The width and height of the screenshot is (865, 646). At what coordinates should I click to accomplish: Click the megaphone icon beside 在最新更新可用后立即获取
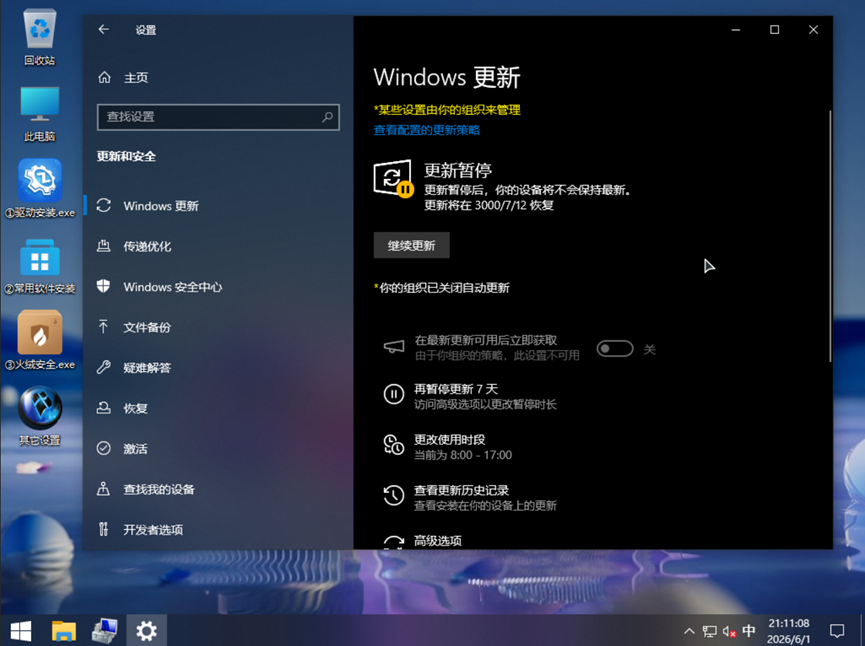(x=394, y=347)
